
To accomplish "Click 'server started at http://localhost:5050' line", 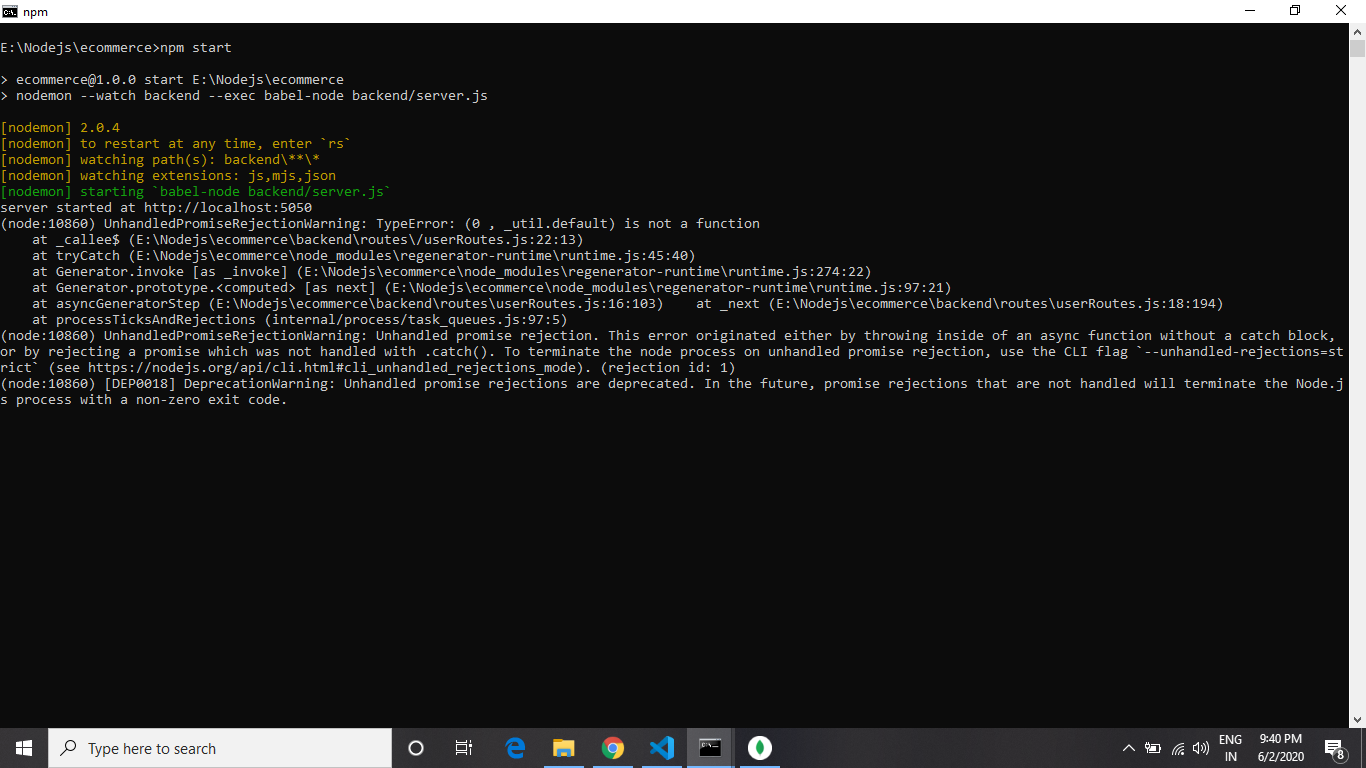I will (x=156, y=207).
